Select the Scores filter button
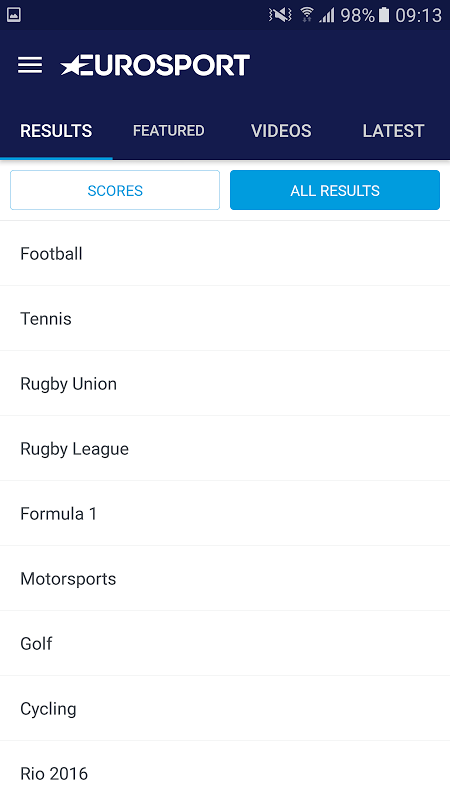450x800 pixels. [115, 190]
